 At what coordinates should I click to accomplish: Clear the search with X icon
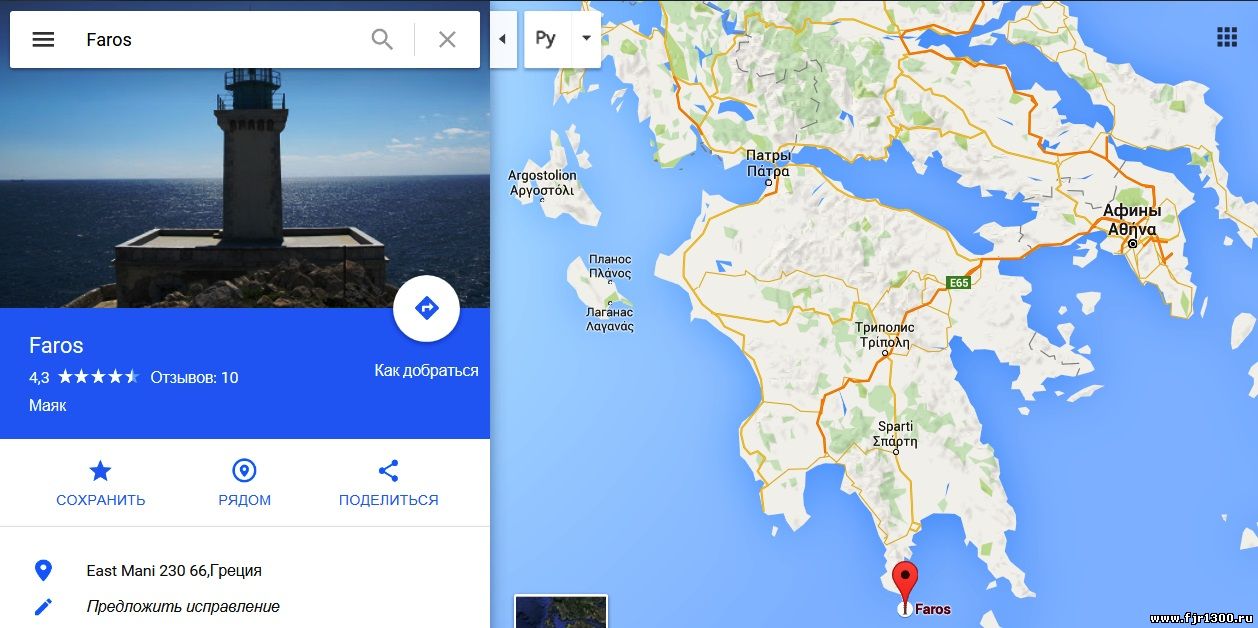point(447,39)
